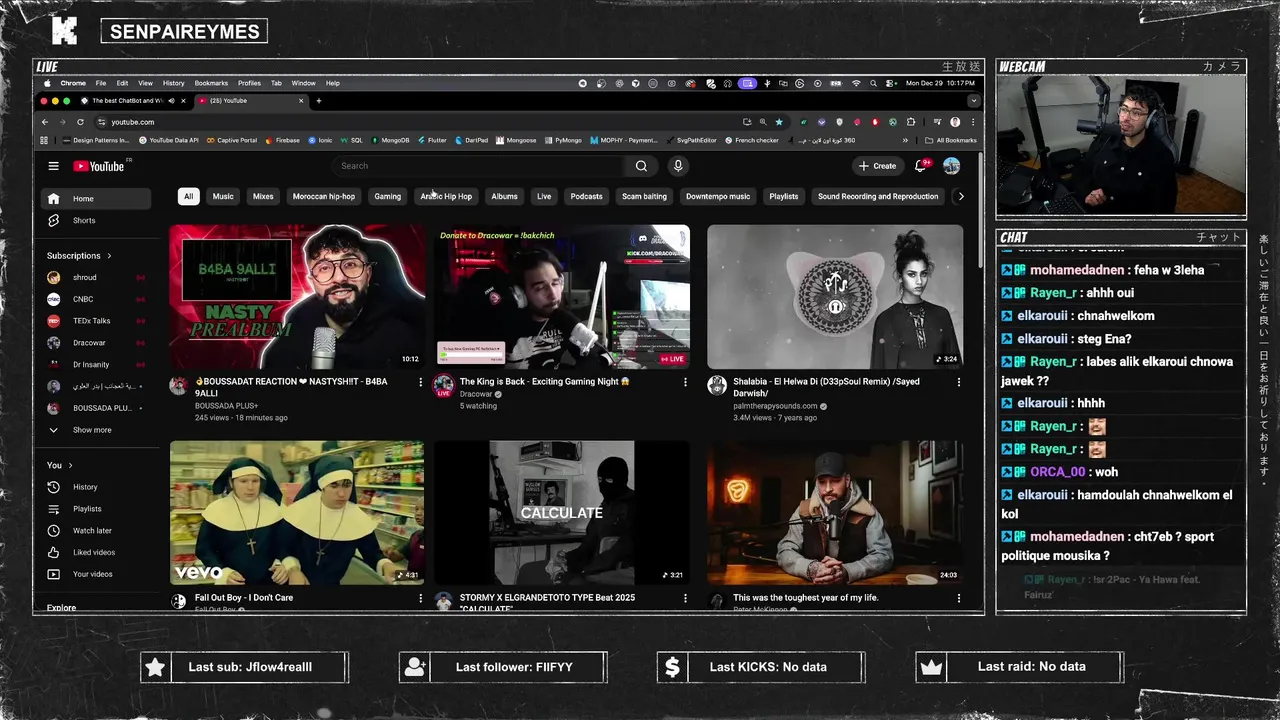Select the Scam baiting filter chip
The width and height of the screenshot is (1280, 720).
pos(644,196)
